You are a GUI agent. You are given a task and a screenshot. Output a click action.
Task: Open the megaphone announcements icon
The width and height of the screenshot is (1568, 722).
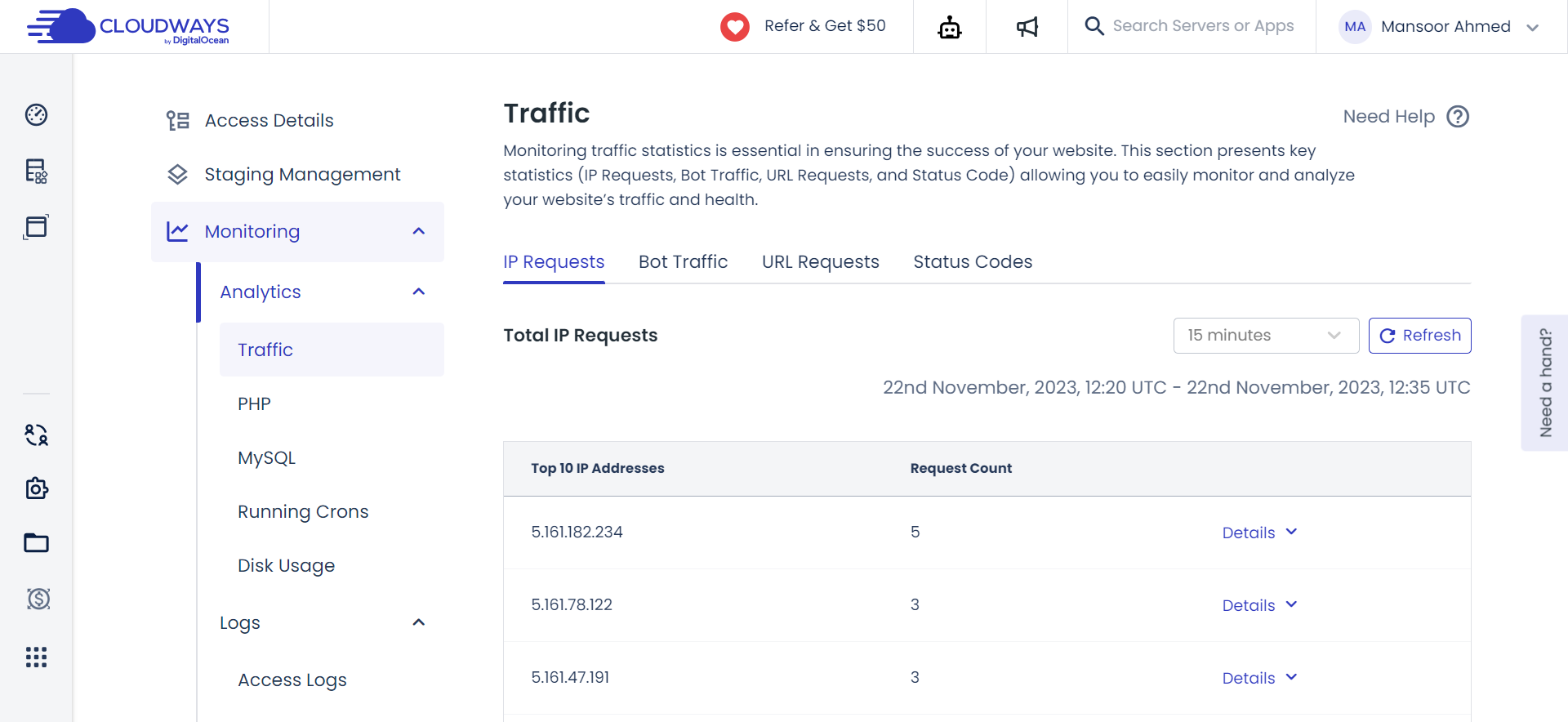[x=1027, y=27]
